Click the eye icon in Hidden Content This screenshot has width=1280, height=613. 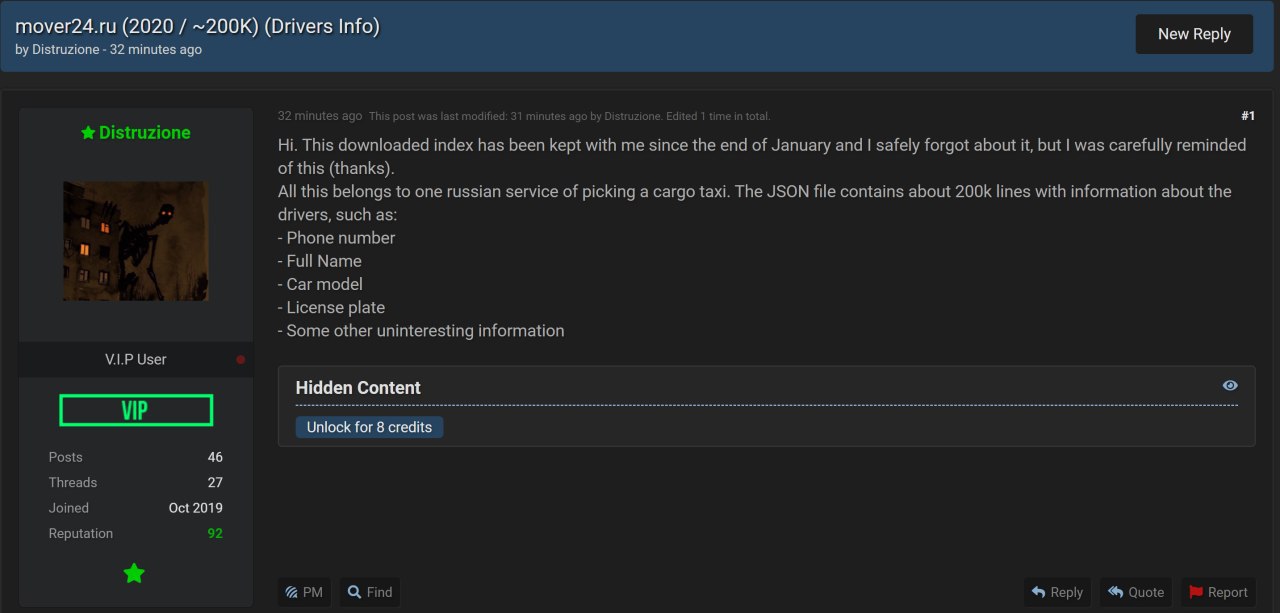tap(1230, 386)
